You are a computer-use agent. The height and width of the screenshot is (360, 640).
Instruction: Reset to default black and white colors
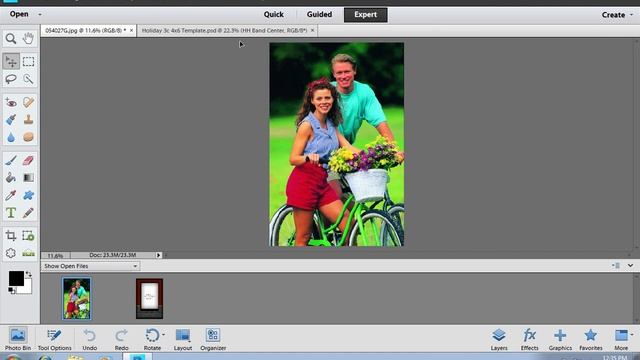pos(11,291)
